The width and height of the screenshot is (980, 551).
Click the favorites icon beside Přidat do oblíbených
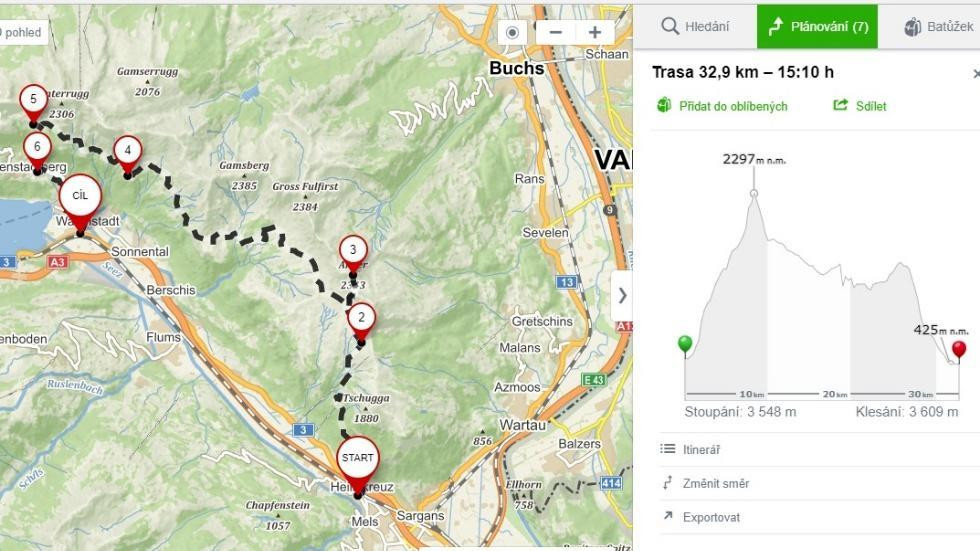click(664, 106)
